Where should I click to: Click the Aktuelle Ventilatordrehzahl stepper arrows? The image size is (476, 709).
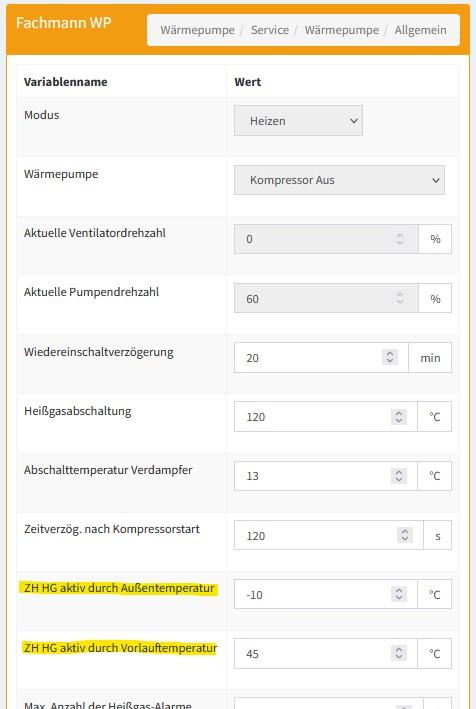(400, 239)
